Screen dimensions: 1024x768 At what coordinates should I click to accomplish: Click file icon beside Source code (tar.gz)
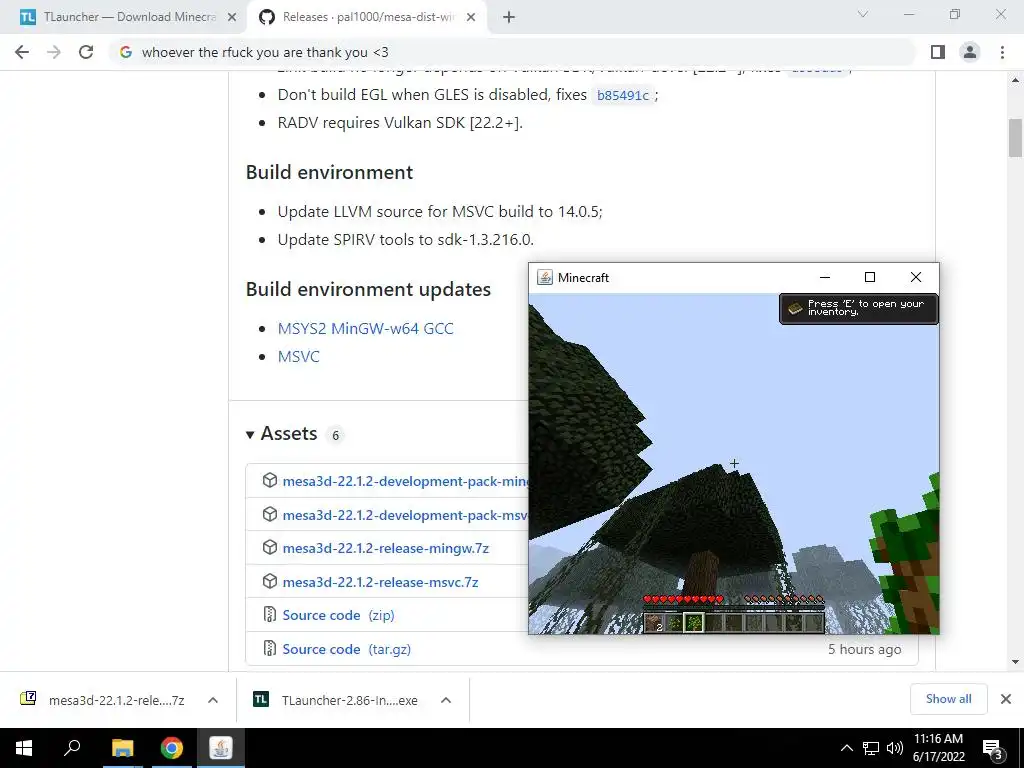pyautogui.click(x=270, y=648)
